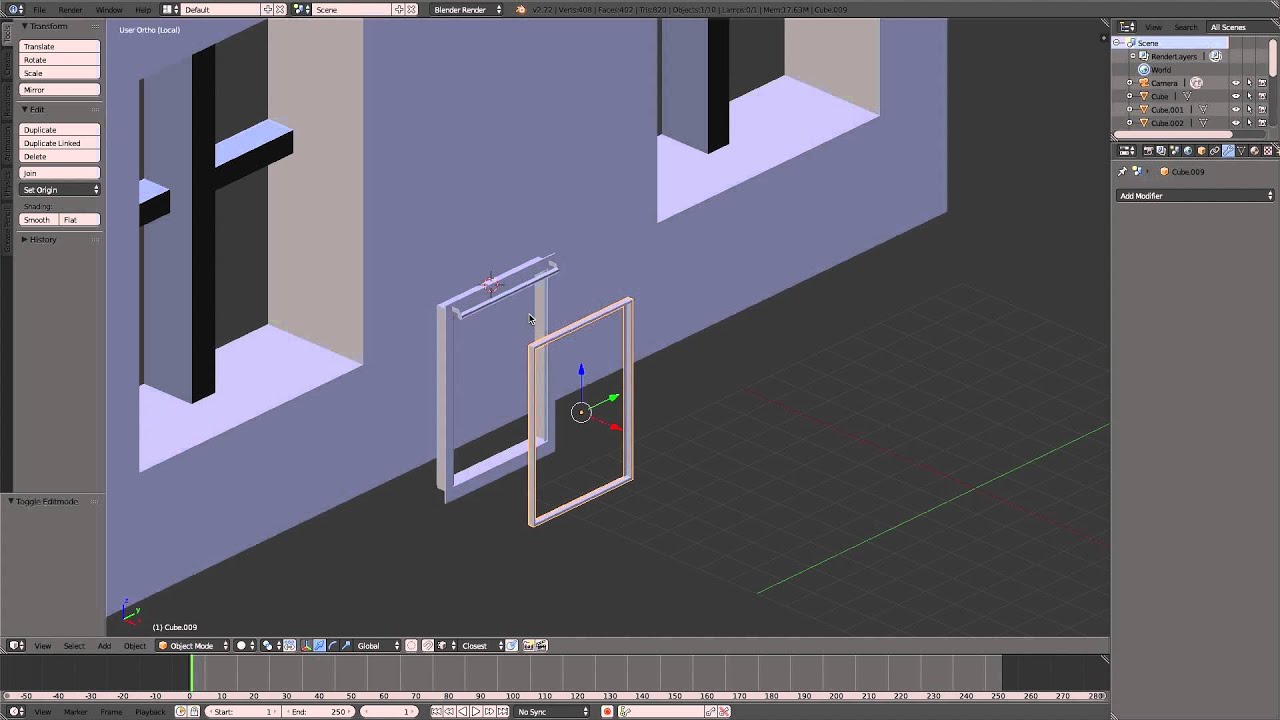Open the Set Origin dropdown
The height and width of the screenshot is (720, 1280).
click(x=60, y=190)
